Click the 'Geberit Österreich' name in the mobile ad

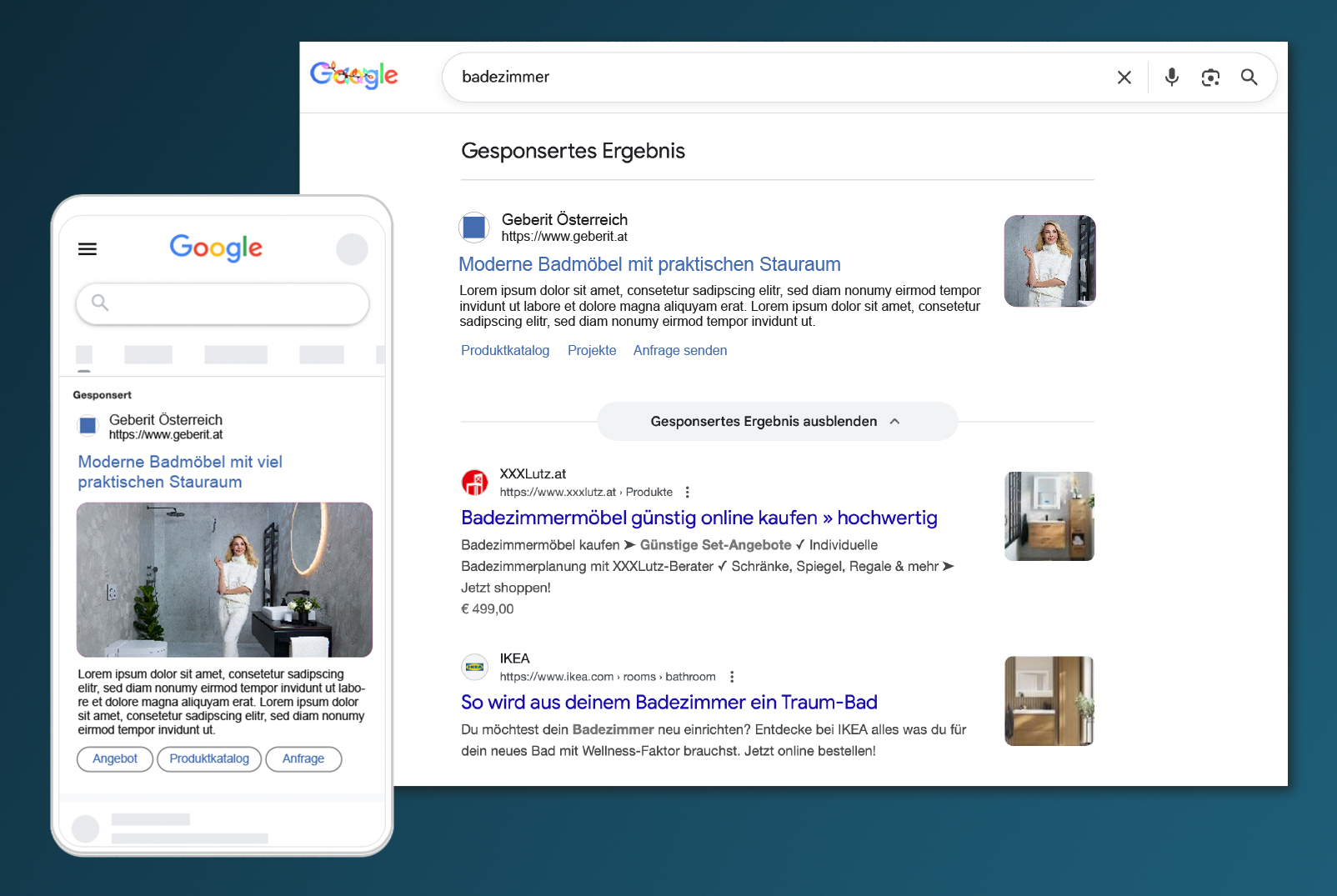(x=166, y=420)
